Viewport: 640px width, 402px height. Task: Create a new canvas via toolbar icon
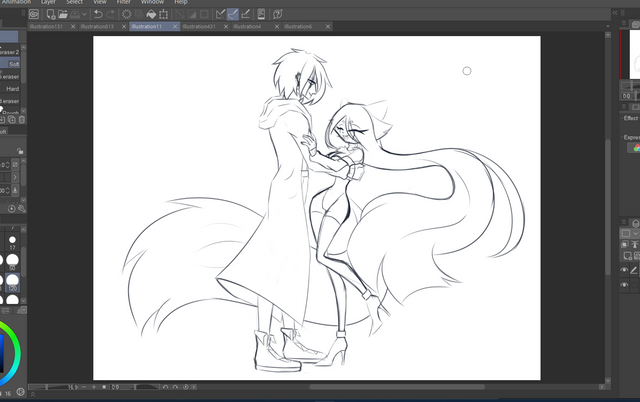[51, 14]
